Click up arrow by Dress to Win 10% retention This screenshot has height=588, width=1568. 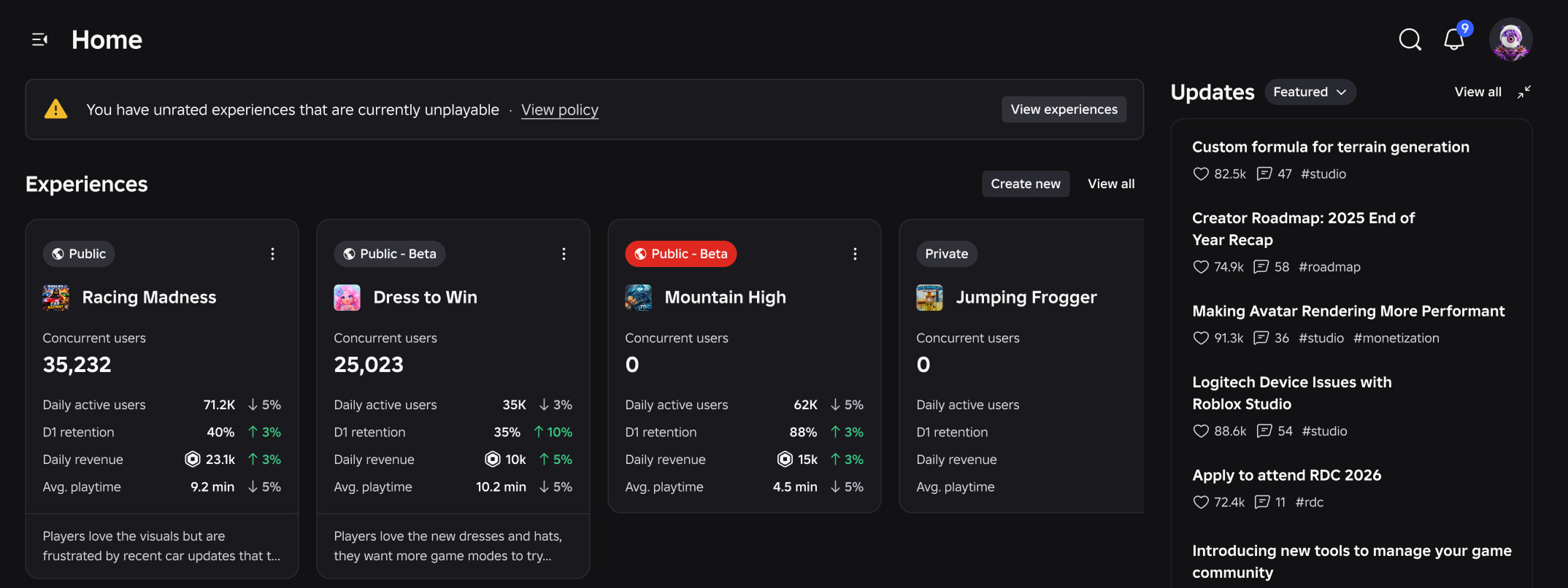(x=539, y=432)
